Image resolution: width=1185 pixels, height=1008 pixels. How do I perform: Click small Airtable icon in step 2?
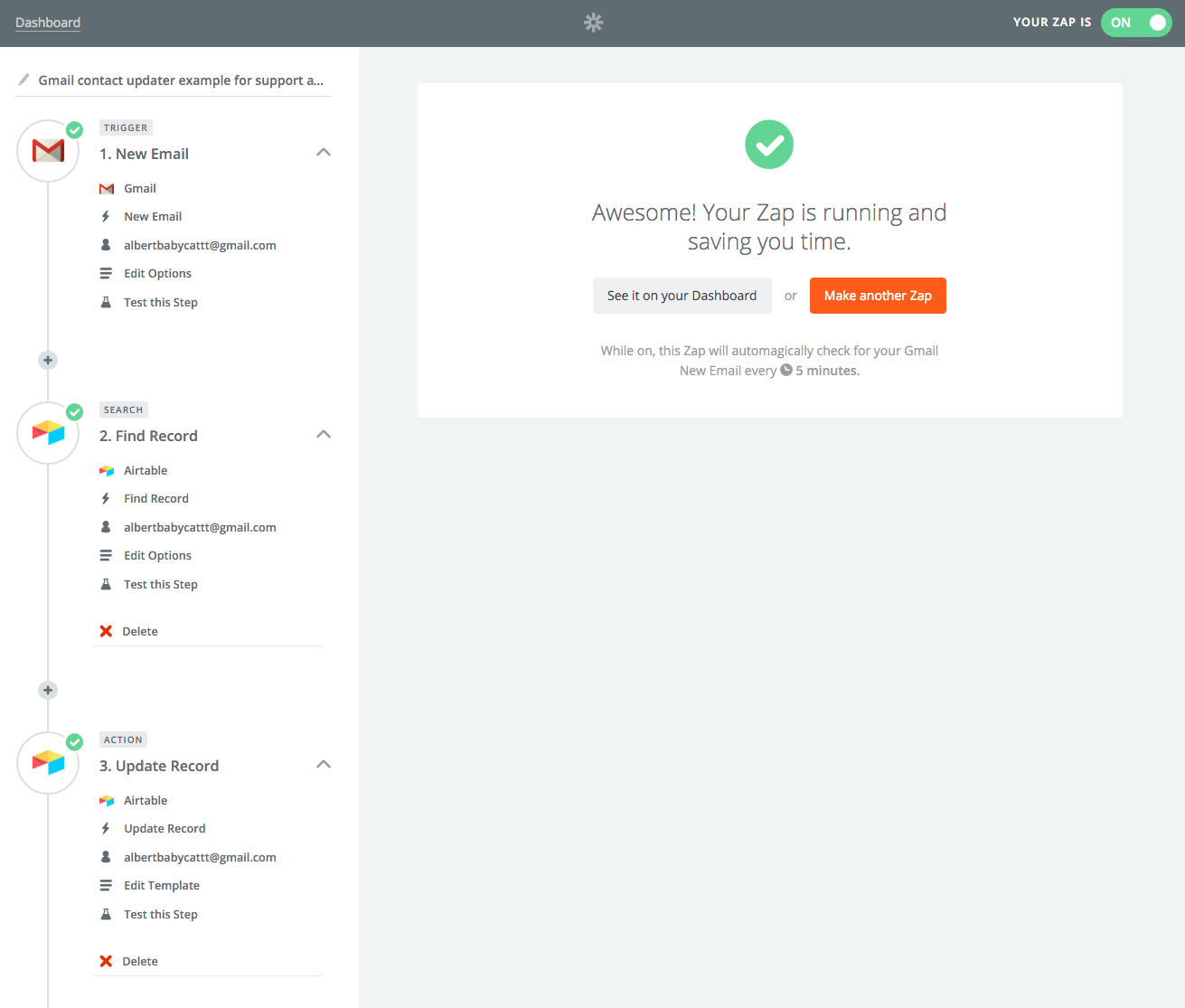click(107, 471)
